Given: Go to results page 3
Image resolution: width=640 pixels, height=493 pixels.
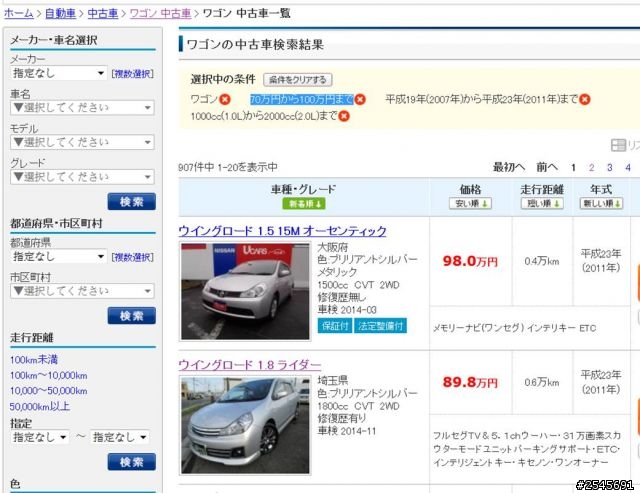Looking at the screenshot, I should [609, 167].
